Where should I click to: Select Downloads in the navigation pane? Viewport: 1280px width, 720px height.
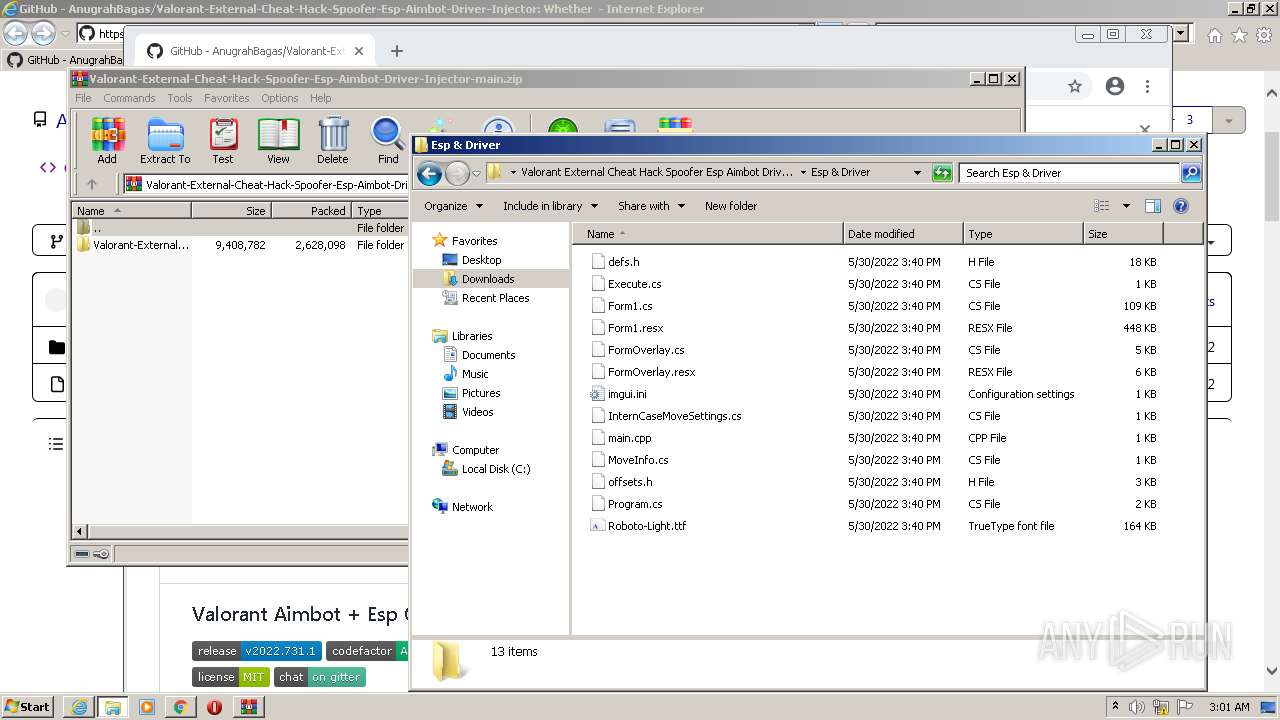pyautogui.click(x=488, y=279)
